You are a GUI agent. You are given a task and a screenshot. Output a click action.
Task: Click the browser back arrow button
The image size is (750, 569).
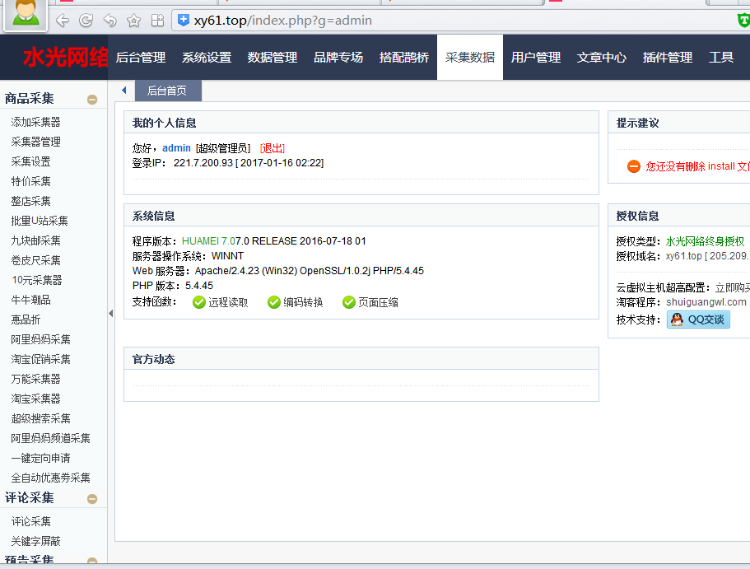[63, 20]
